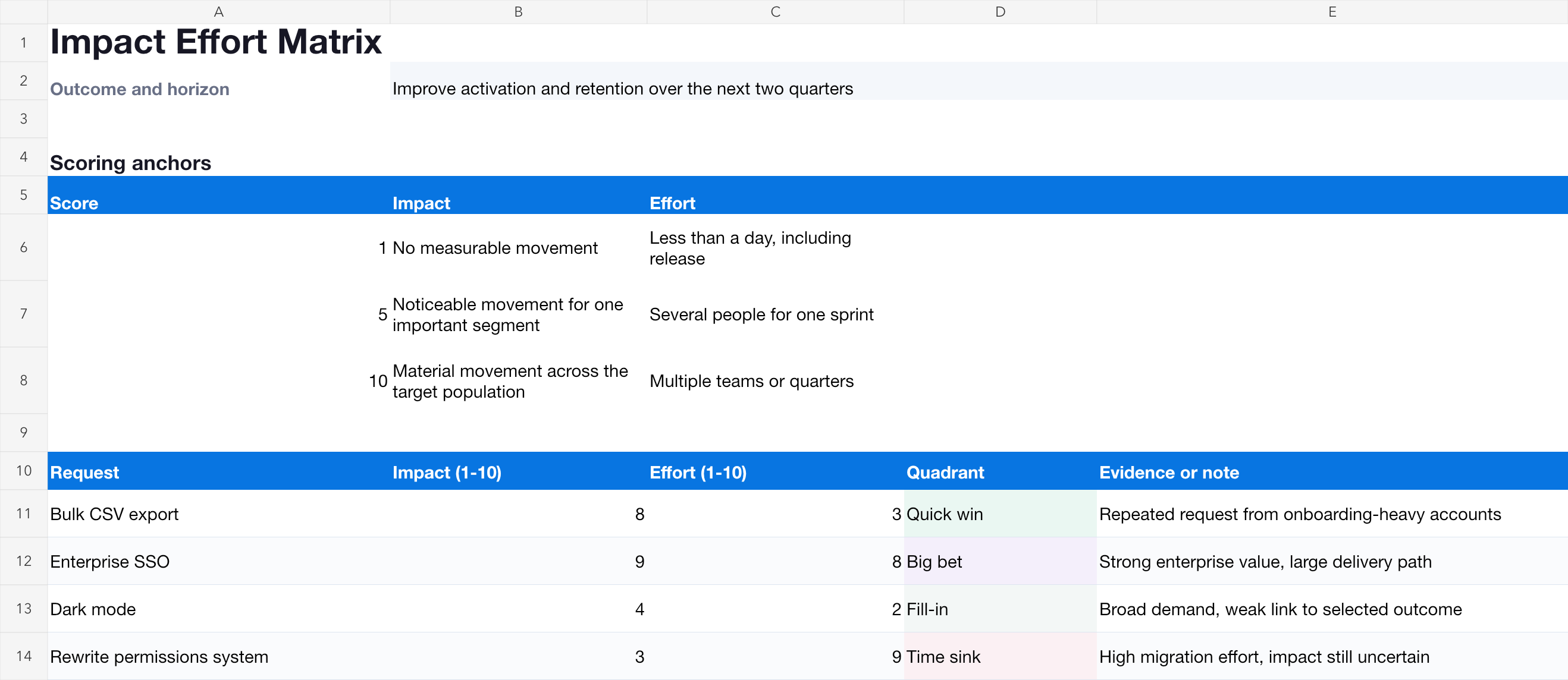This screenshot has height=680, width=1568.
Task: Click the 'Impact (1-10)' header cell
Action: point(518,471)
